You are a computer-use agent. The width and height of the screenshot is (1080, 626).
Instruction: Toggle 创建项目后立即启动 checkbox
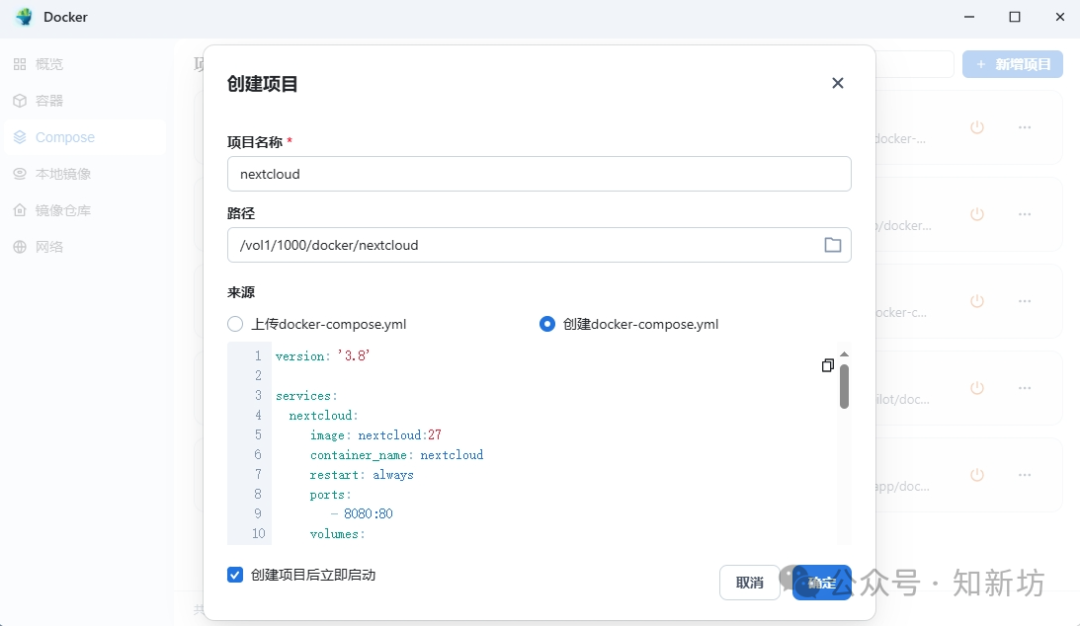235,575
